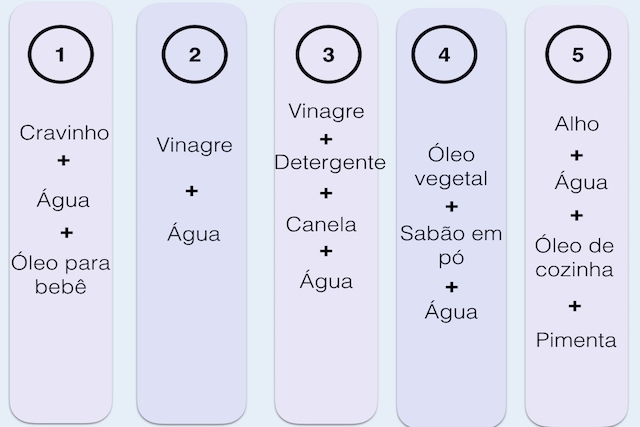640x427 pixels.
Task: Select the Óleo vegetal text
Action: tap(451, 167)
